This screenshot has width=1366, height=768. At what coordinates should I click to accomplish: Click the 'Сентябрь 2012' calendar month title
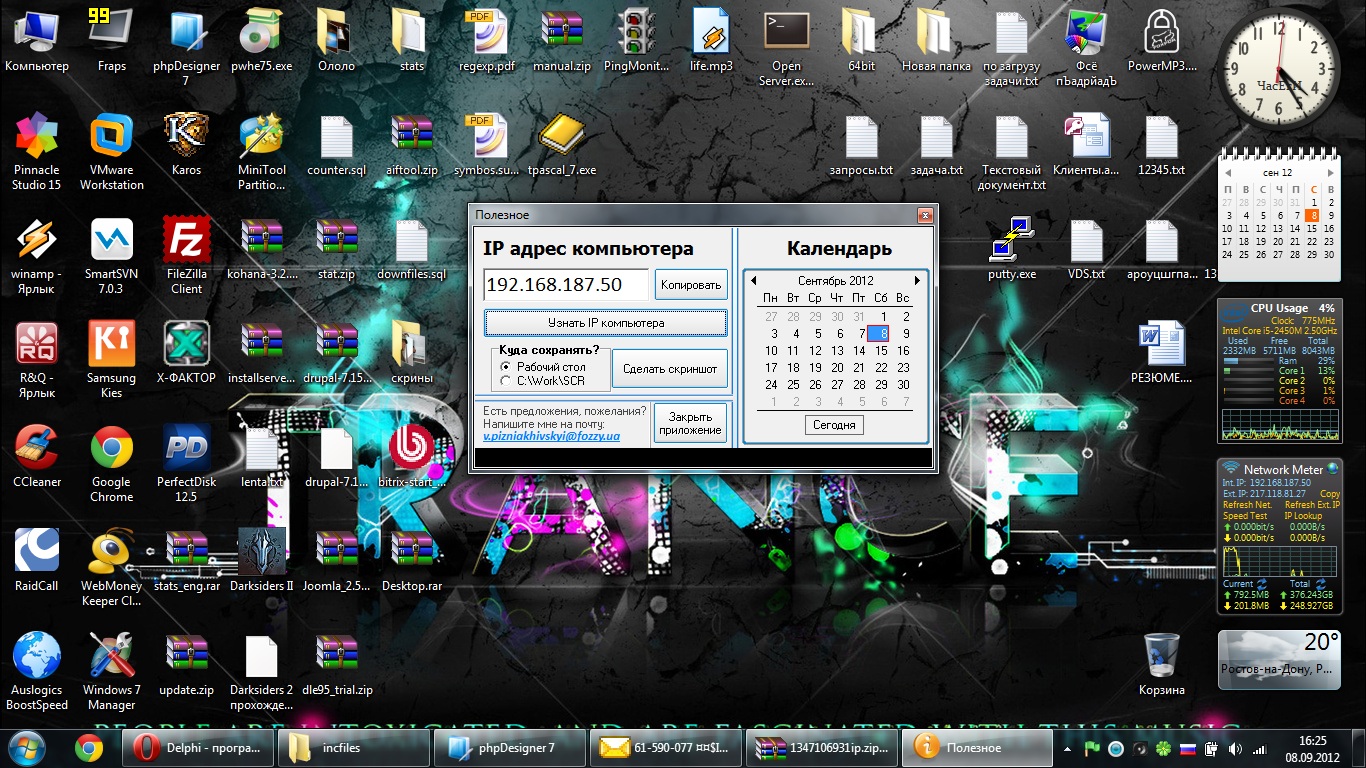click(835, 281)
